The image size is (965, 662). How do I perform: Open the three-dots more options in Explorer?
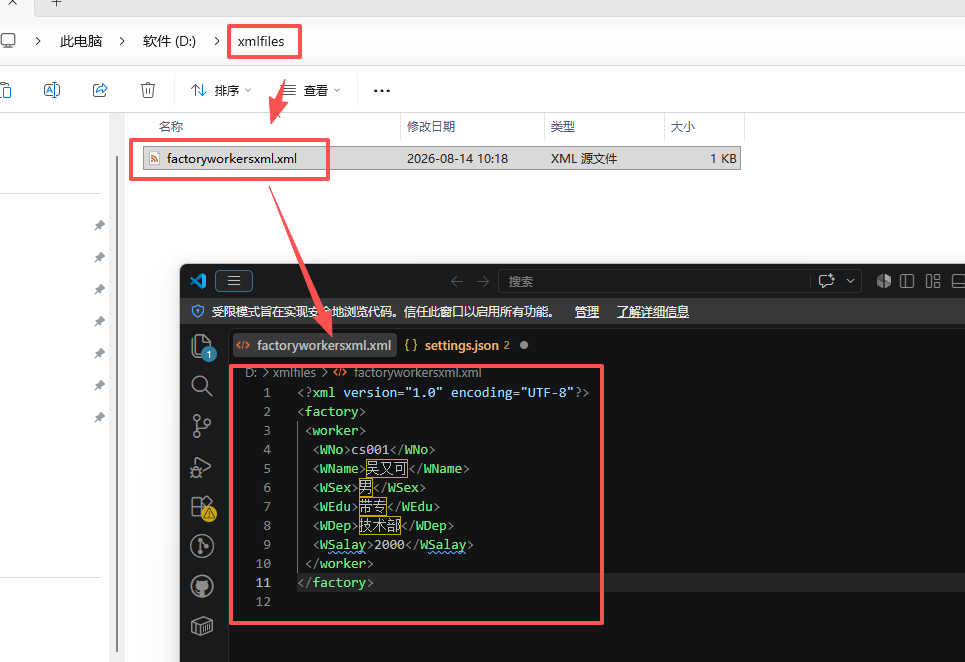coord(382,90)
